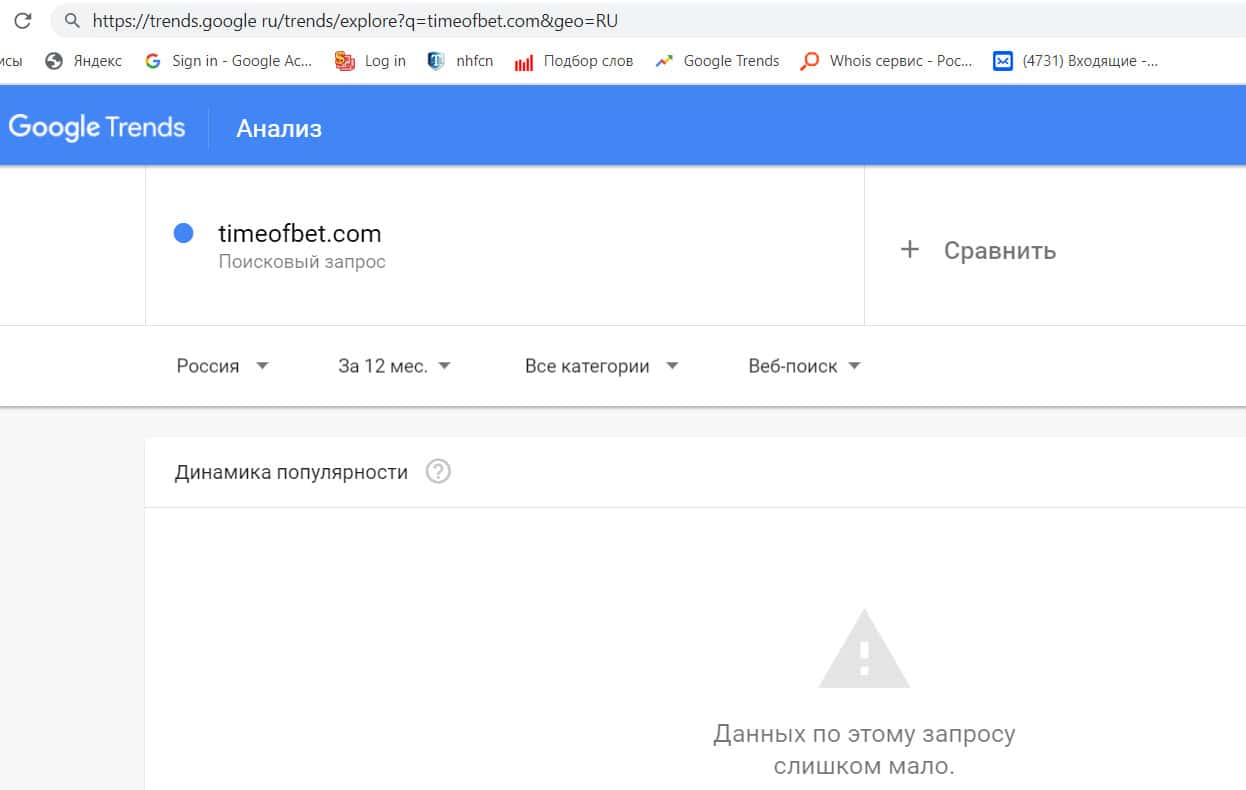1246x790 pixels.
Task: Click the blue dot next to timeofbet.com
Action: [x=183, y=234]
